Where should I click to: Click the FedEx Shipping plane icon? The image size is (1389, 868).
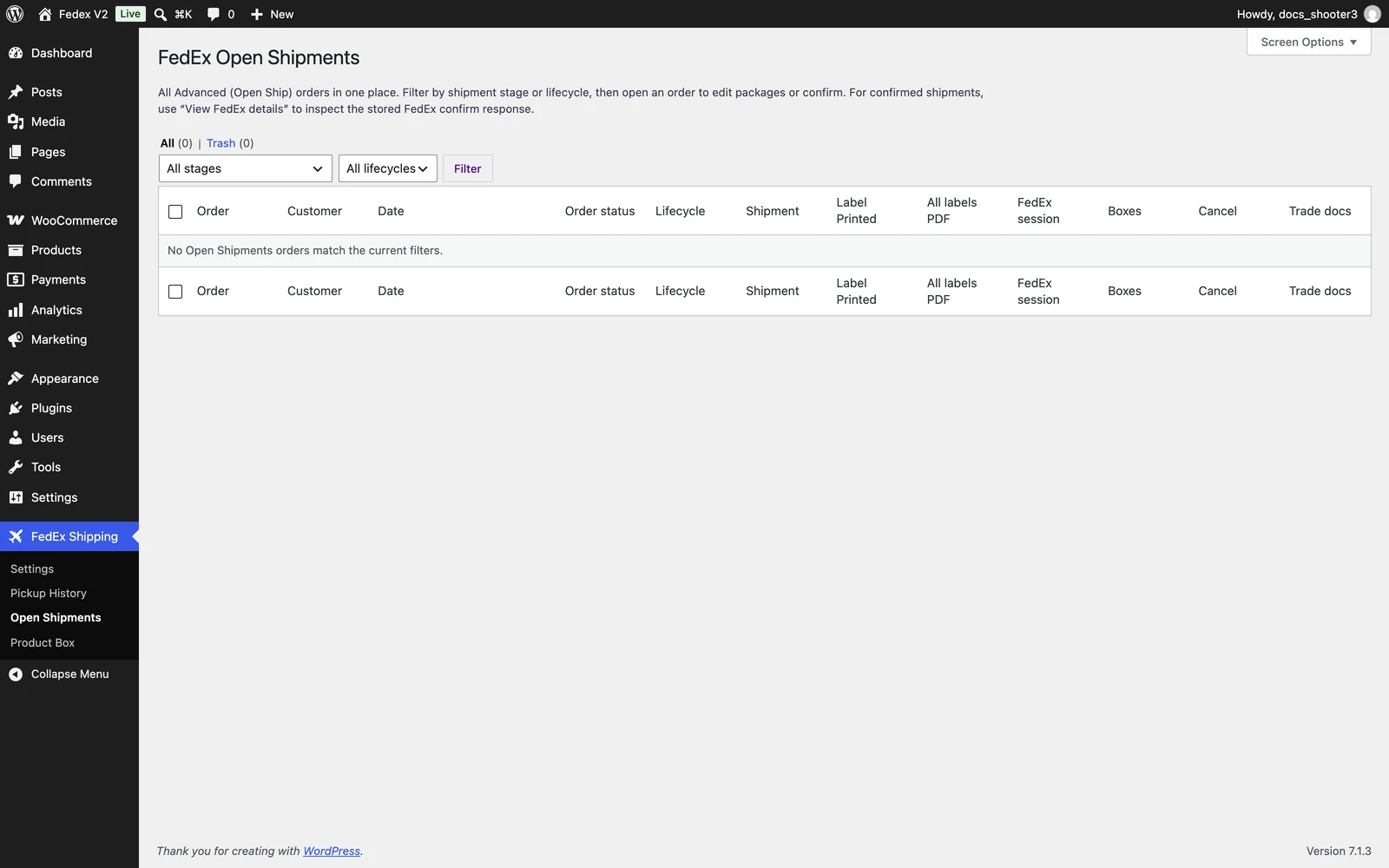(16, 536)
